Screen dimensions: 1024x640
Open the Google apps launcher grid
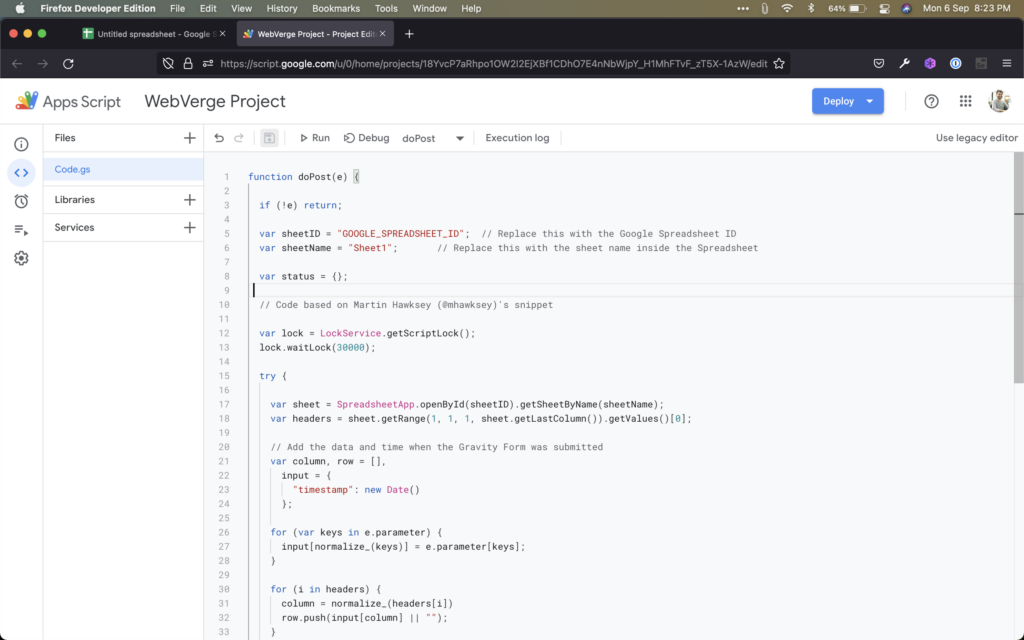pyautogui.click(x=965, y=101)
